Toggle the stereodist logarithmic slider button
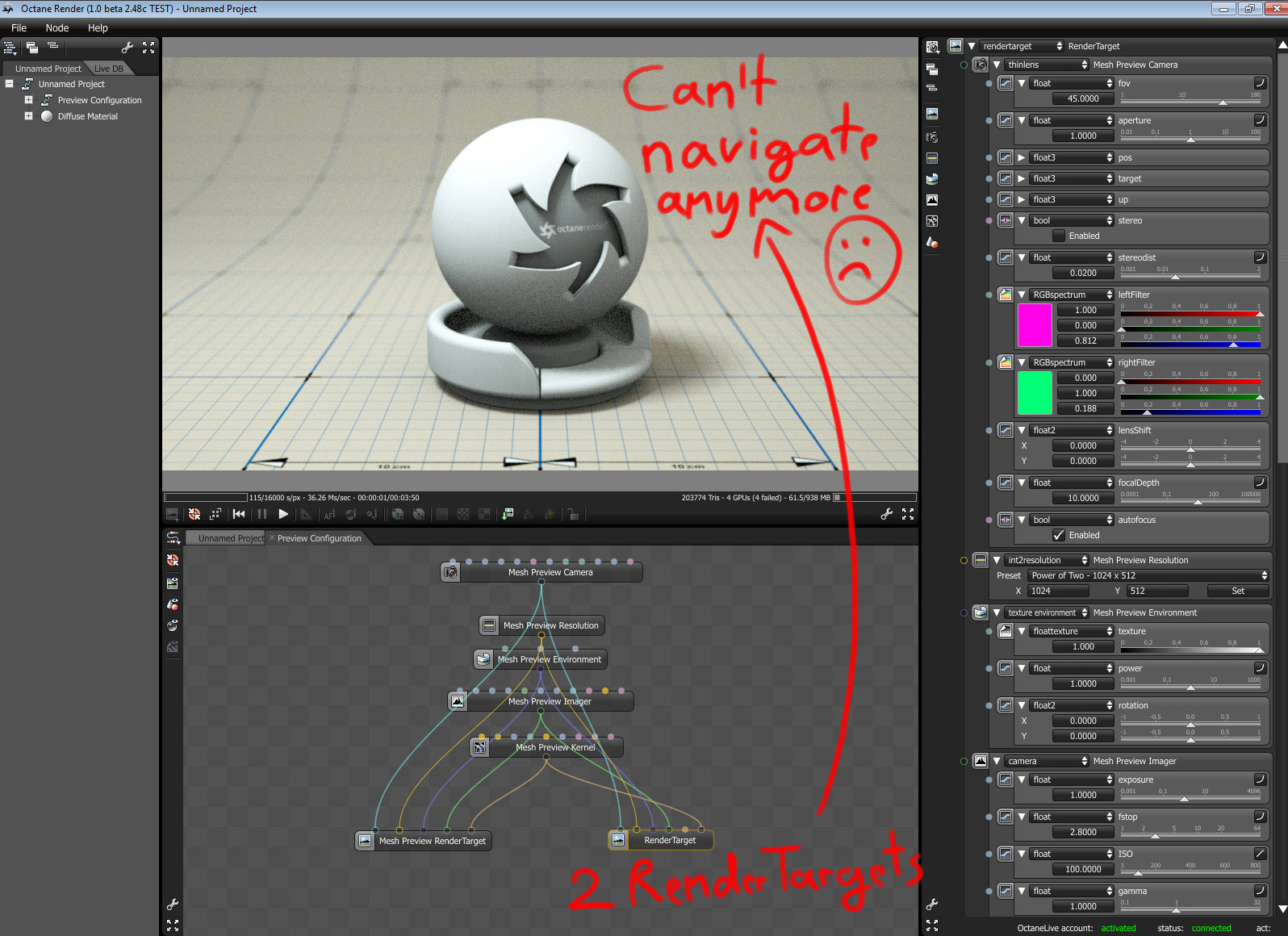The width and height of the screenshot is (1288, 936). point(1260,257)
